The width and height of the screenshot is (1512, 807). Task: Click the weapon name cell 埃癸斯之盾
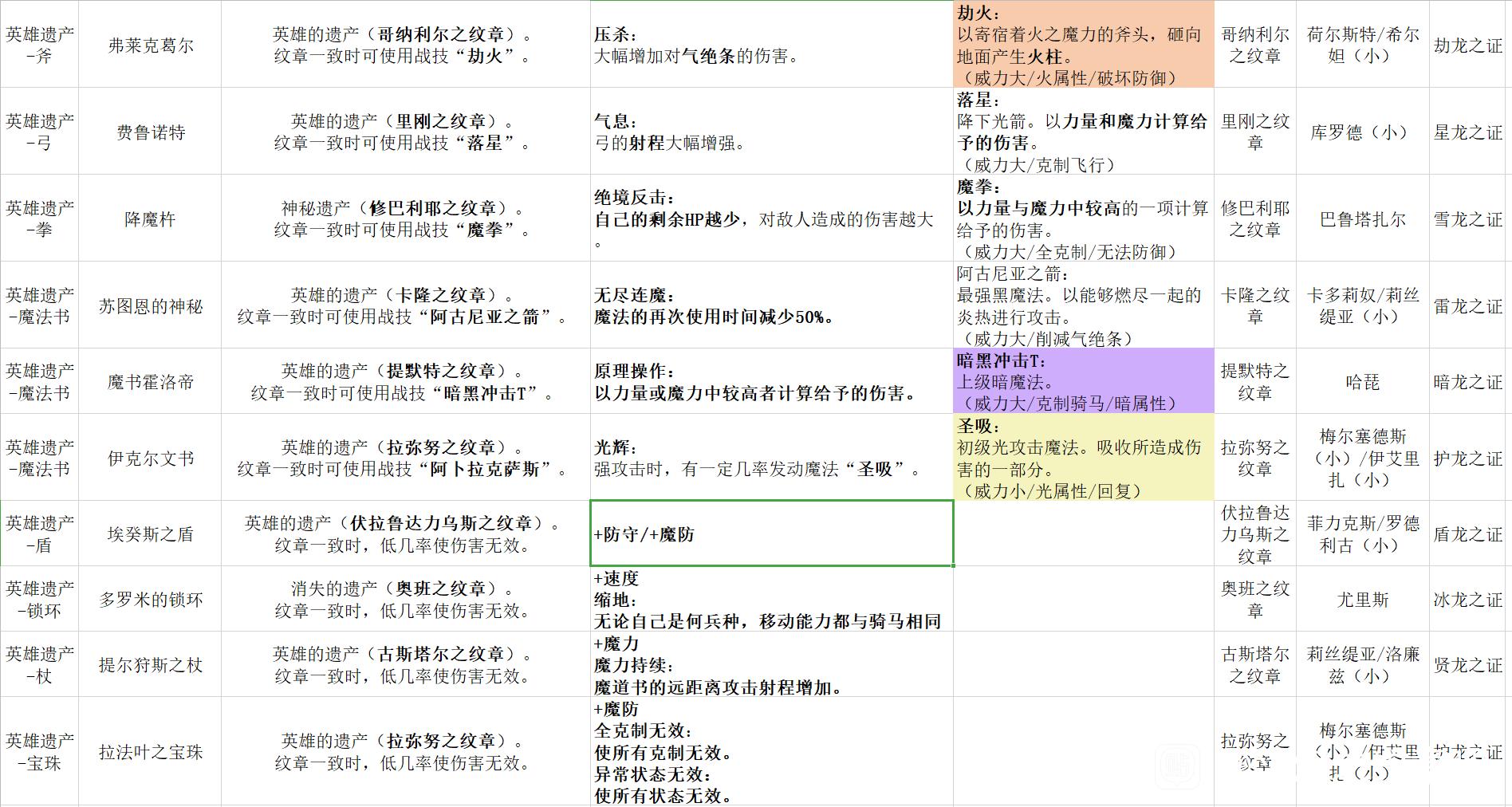(x=150, y=533)
